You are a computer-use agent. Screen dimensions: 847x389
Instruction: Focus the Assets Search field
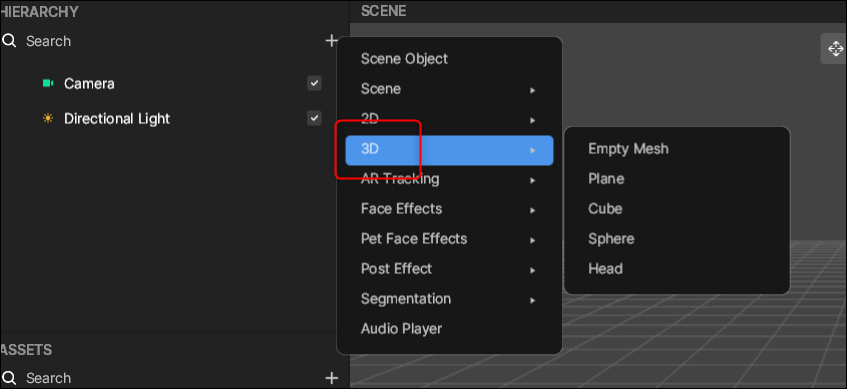coord(162,378)
